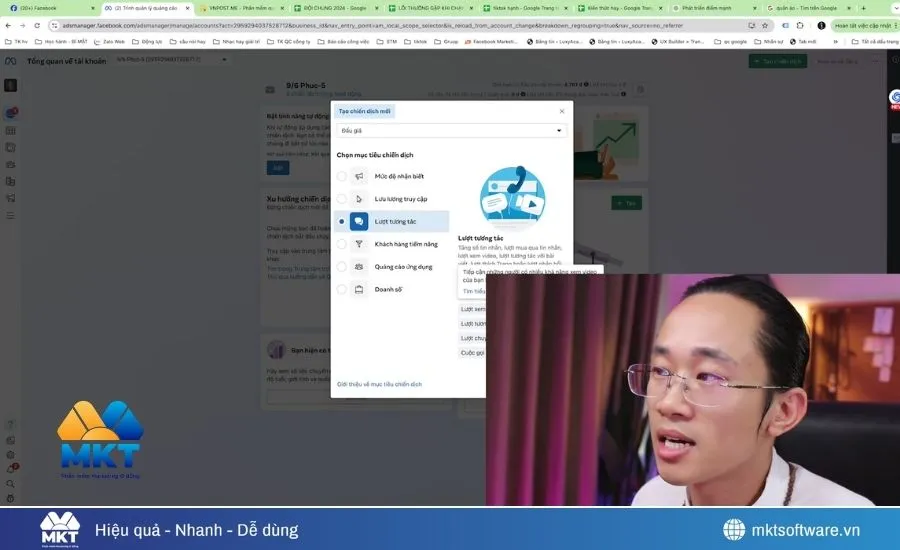Click the chat bubble icon for Lượt tương tác
The width and height of the screenshot is (900, 550).
359,221
